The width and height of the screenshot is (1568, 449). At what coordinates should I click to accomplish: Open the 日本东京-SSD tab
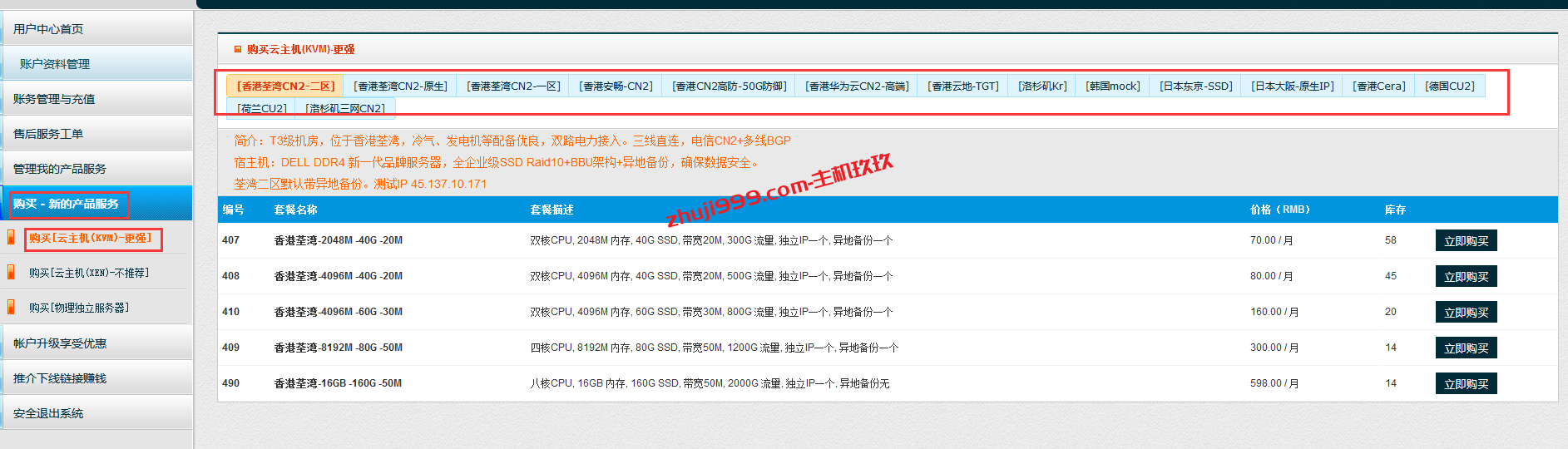[1195, 86]
